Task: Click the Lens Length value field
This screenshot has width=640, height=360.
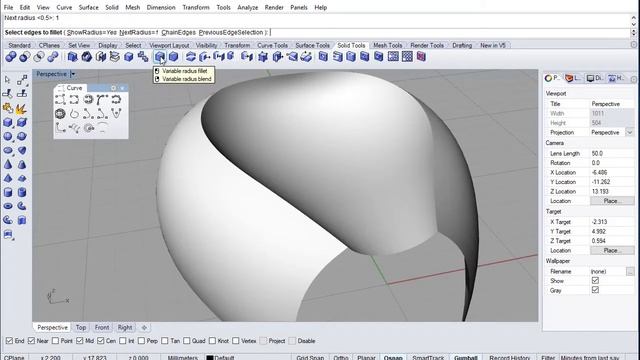Action: pos(612,153)
